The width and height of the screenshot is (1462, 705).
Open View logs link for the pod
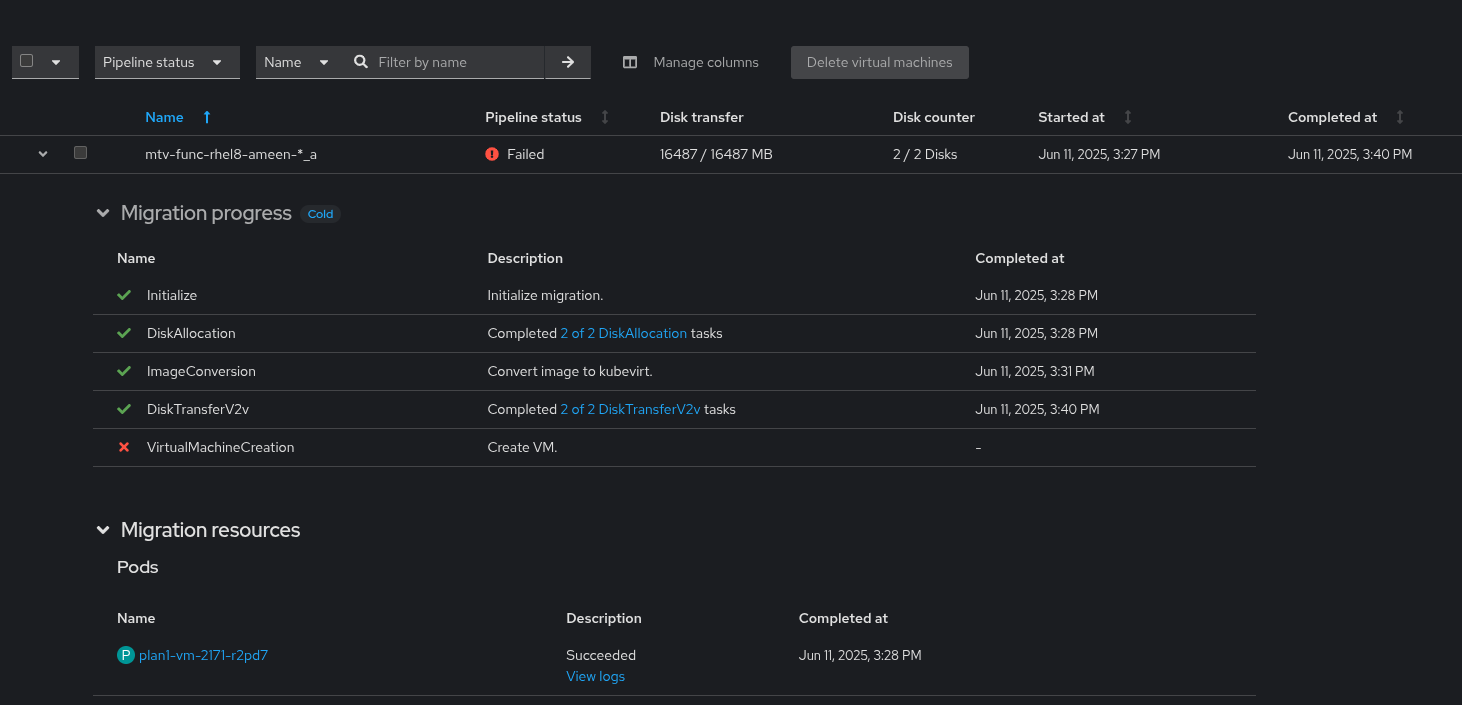(595, 676)
